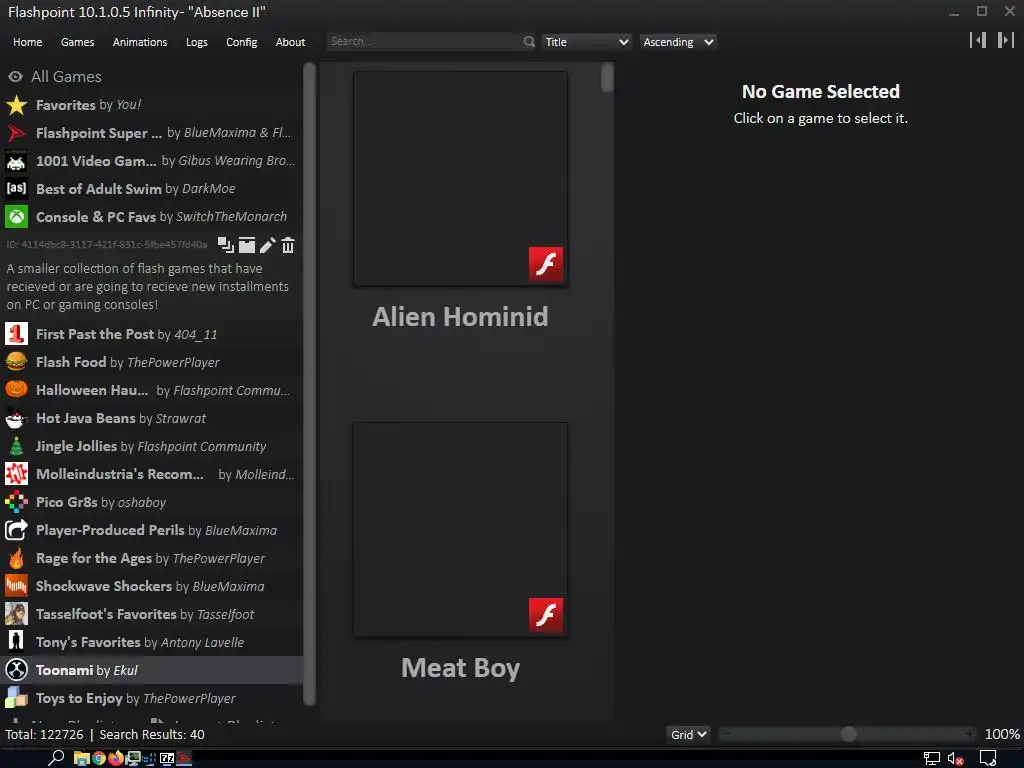Click Flash platform badge on Meat Boy

coord(546,615)
